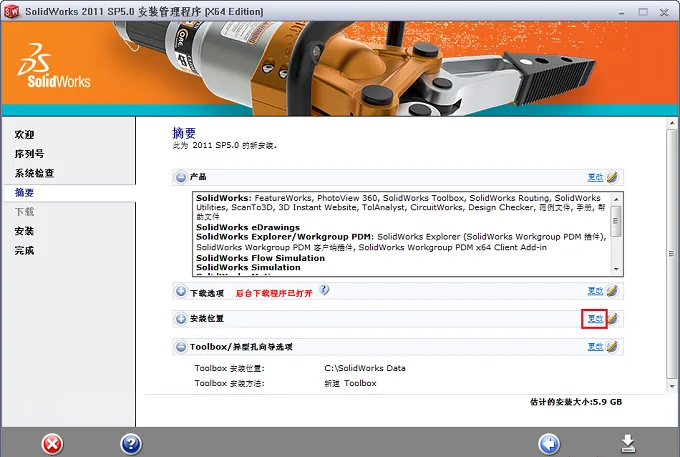Click pencil edit icon in 下载选项 row
The height and width of the screenshot is (457, 680).
pos(612,291)
